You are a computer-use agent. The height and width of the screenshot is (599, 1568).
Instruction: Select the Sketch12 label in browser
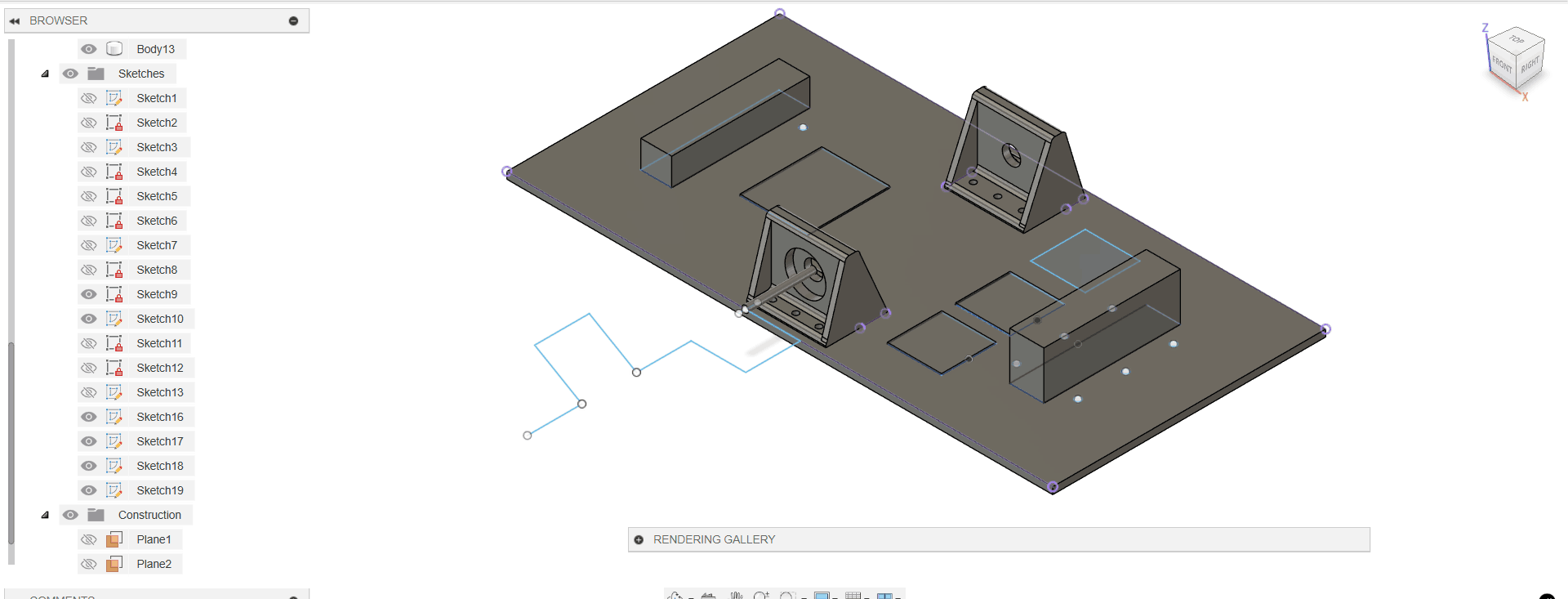(x=160, y=368)
